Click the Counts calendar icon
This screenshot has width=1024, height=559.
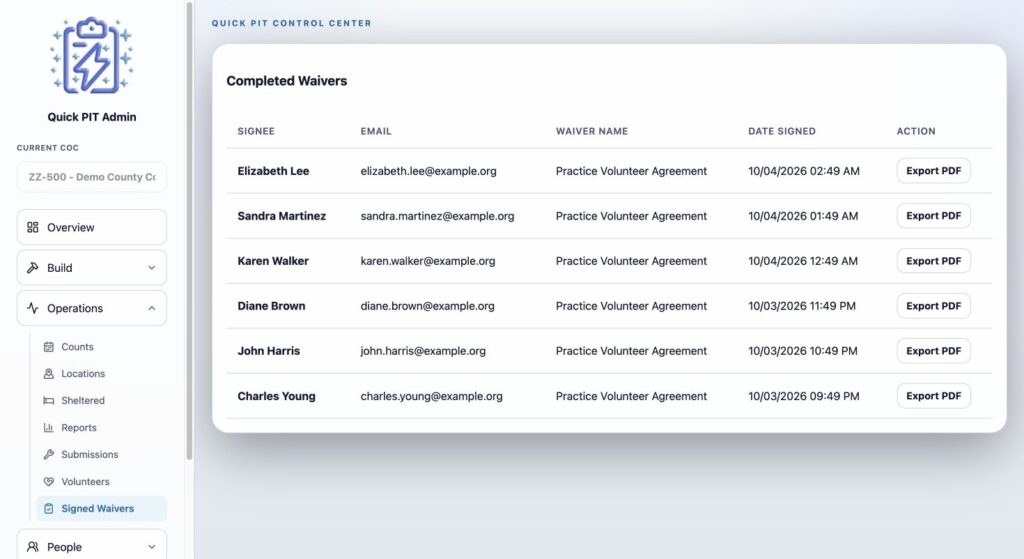[x=48, y=347]
